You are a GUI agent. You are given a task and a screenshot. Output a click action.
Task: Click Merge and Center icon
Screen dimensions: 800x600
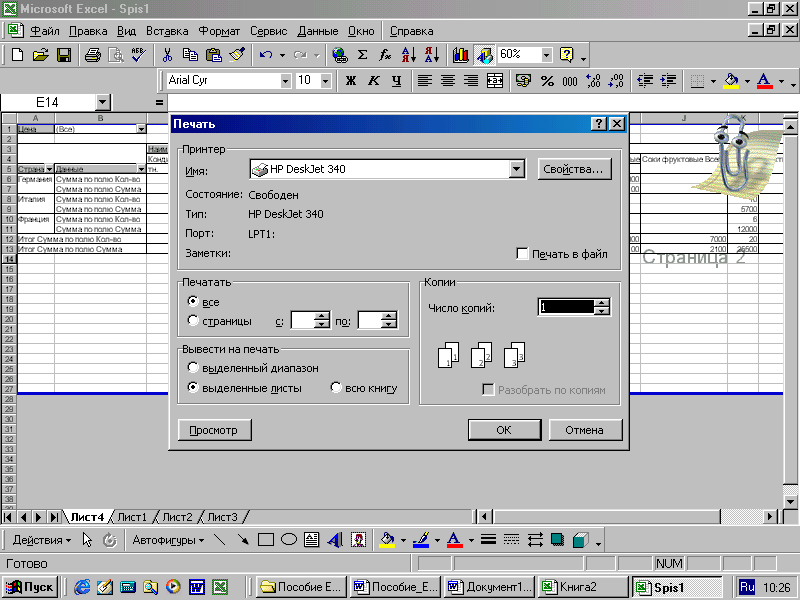(x=494, y=81)
